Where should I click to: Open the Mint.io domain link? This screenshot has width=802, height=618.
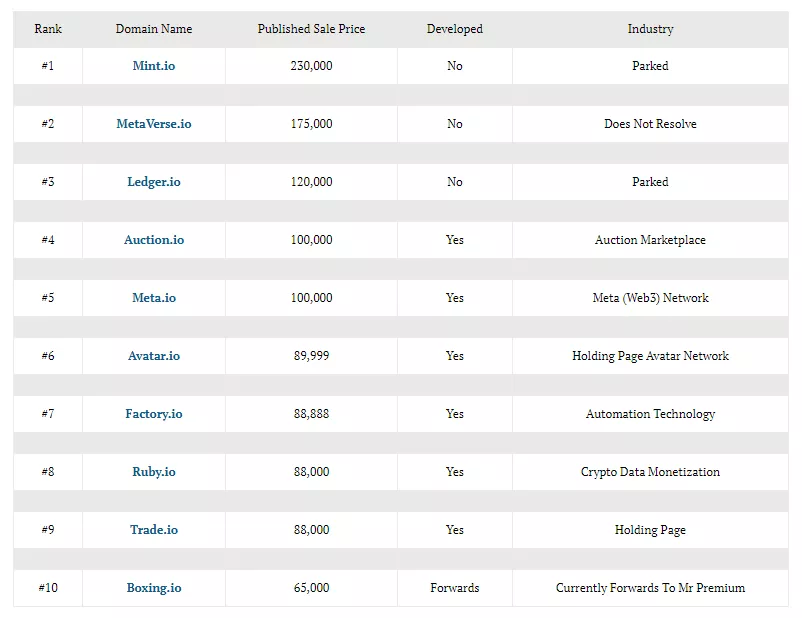[154, 66]
